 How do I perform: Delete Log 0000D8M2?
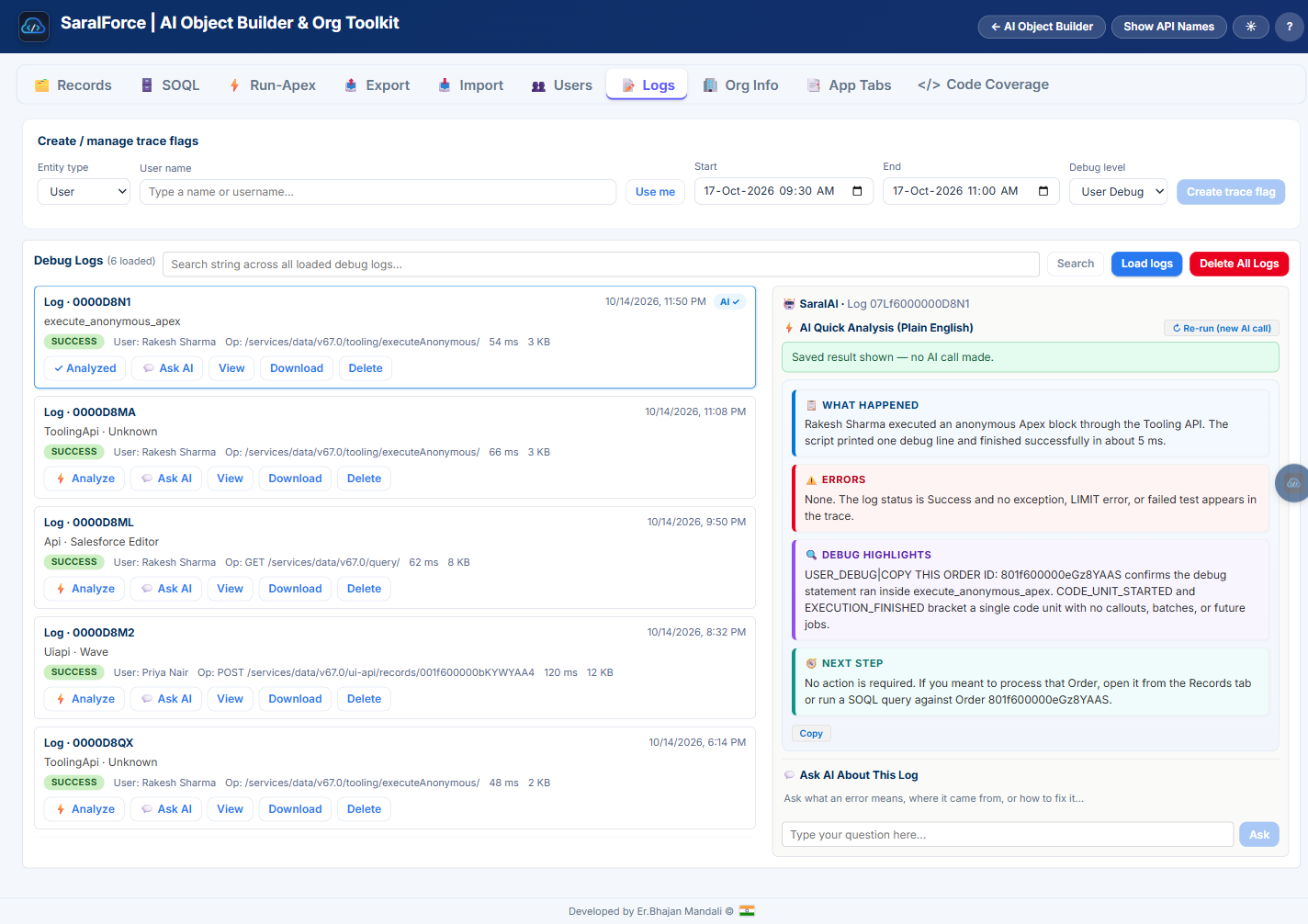point(364,699)
